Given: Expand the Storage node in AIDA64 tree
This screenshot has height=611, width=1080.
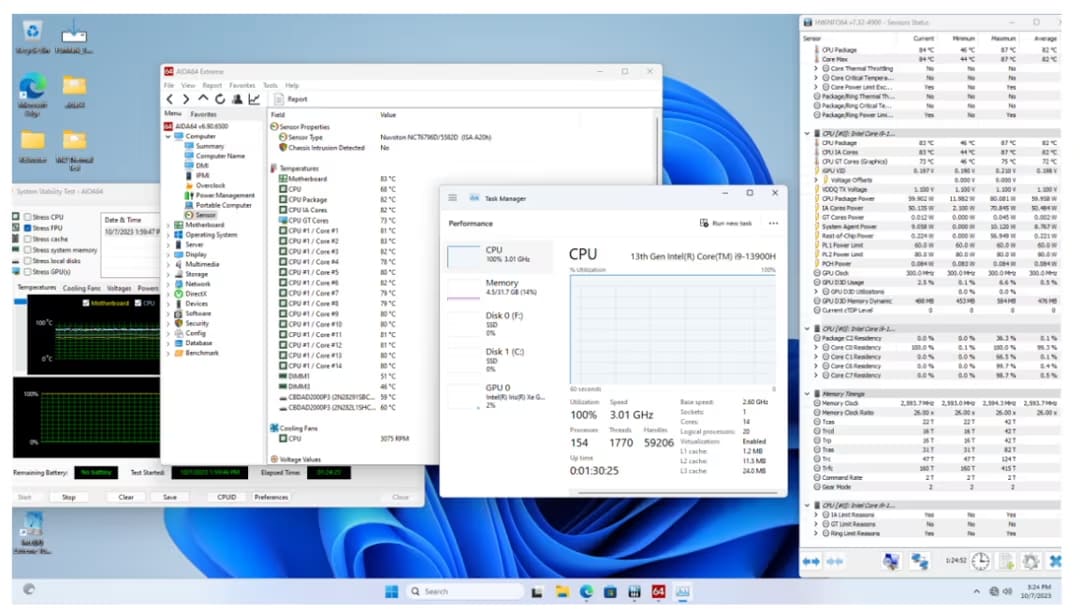Looking at the screenshot, I should pos(168,274).
